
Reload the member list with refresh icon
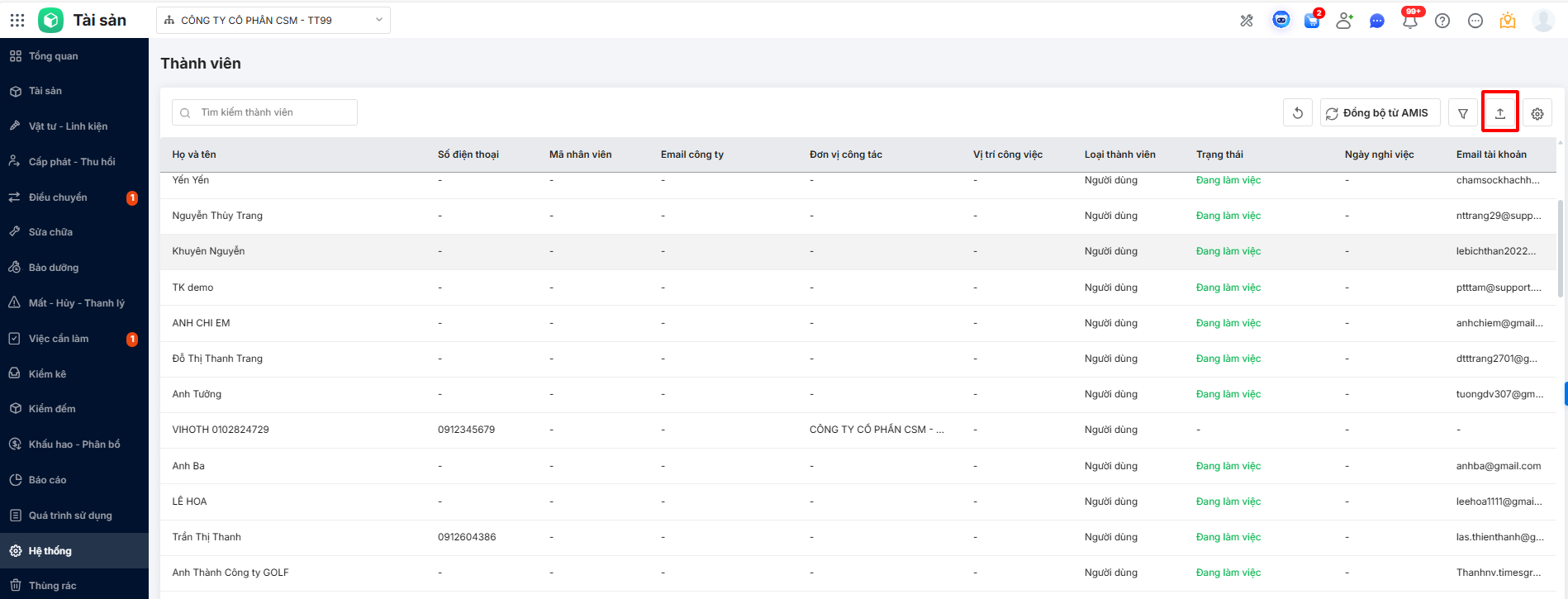(x=1297, y=113)
